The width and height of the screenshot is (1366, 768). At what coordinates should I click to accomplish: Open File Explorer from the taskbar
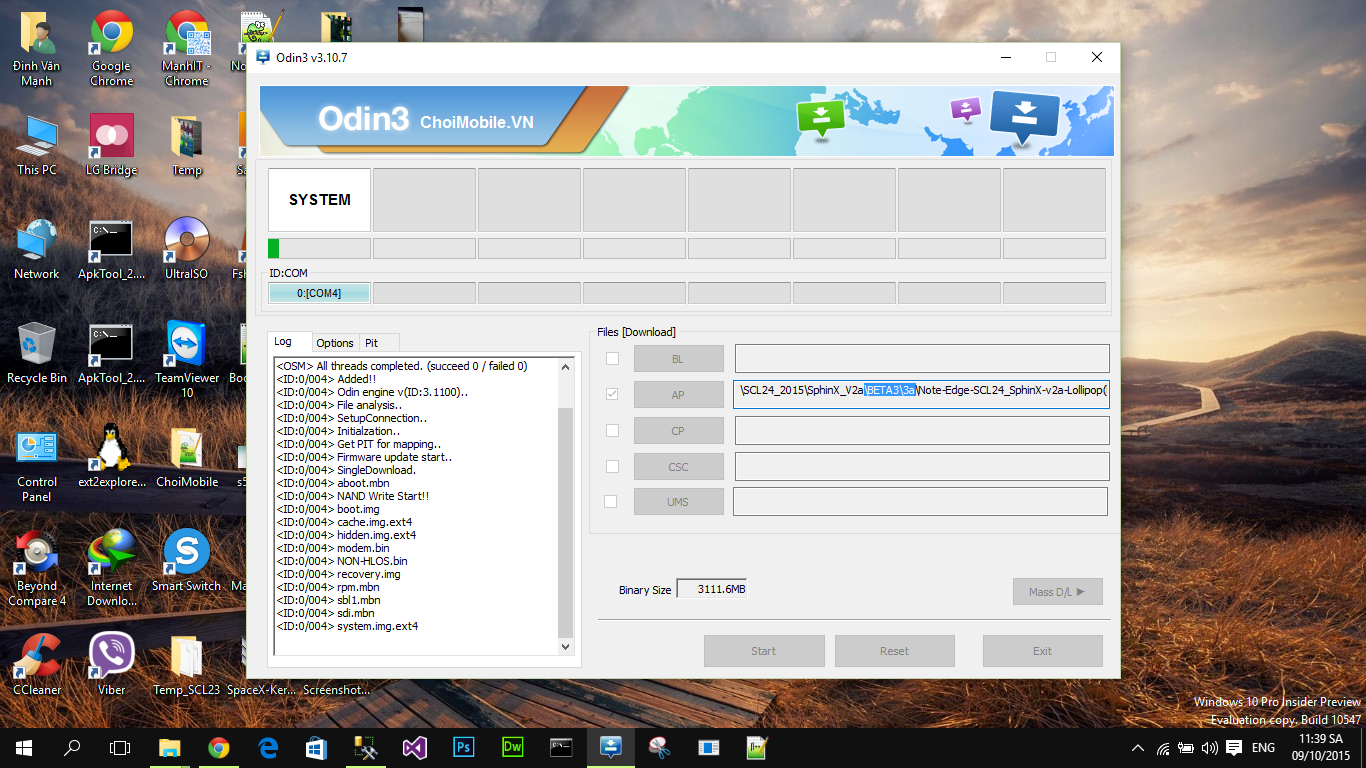tap(169, 747)
